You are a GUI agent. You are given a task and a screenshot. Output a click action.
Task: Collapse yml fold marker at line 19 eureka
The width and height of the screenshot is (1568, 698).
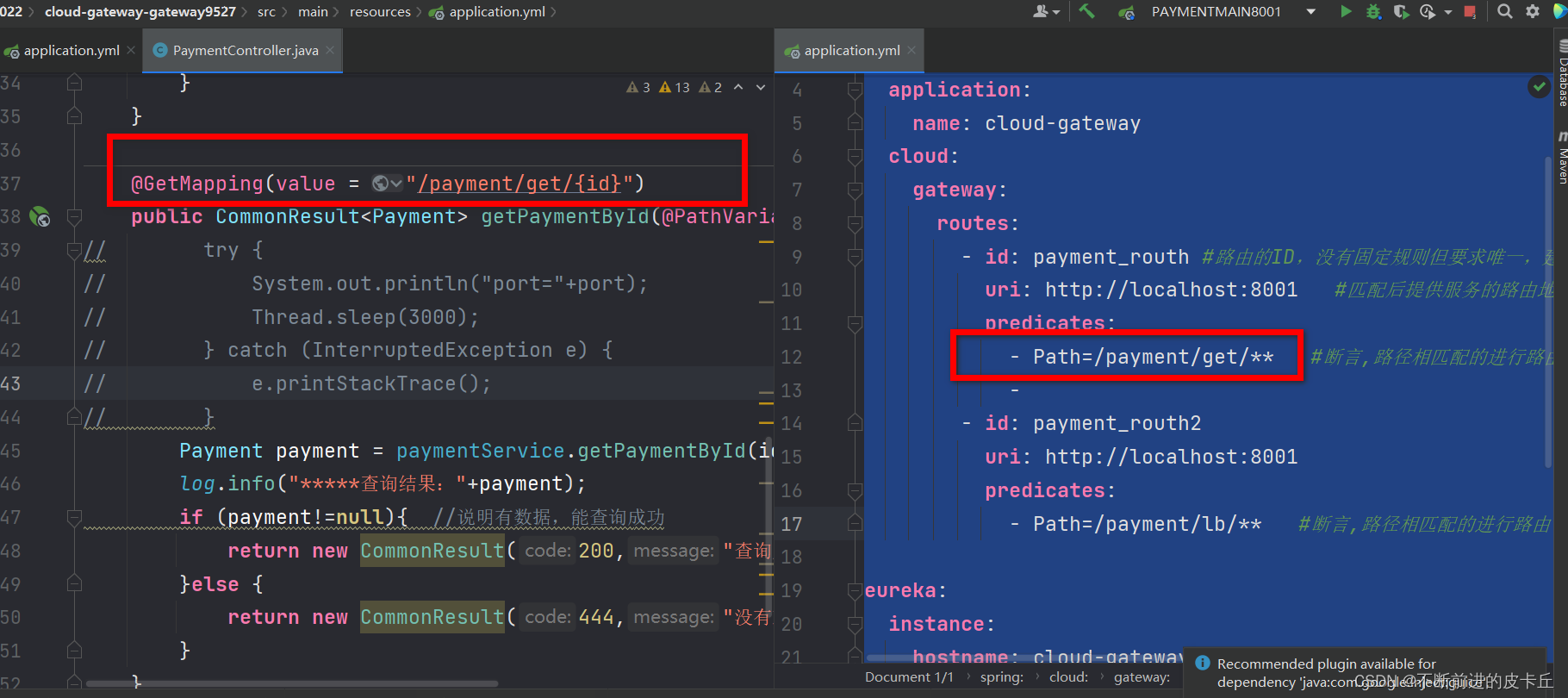coord(855,591)
